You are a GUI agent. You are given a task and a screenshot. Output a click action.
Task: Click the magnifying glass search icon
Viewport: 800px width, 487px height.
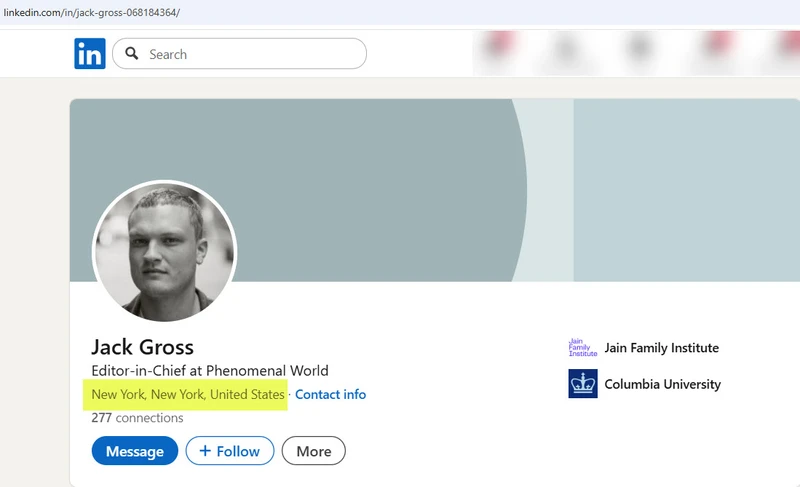coord(131,54)
